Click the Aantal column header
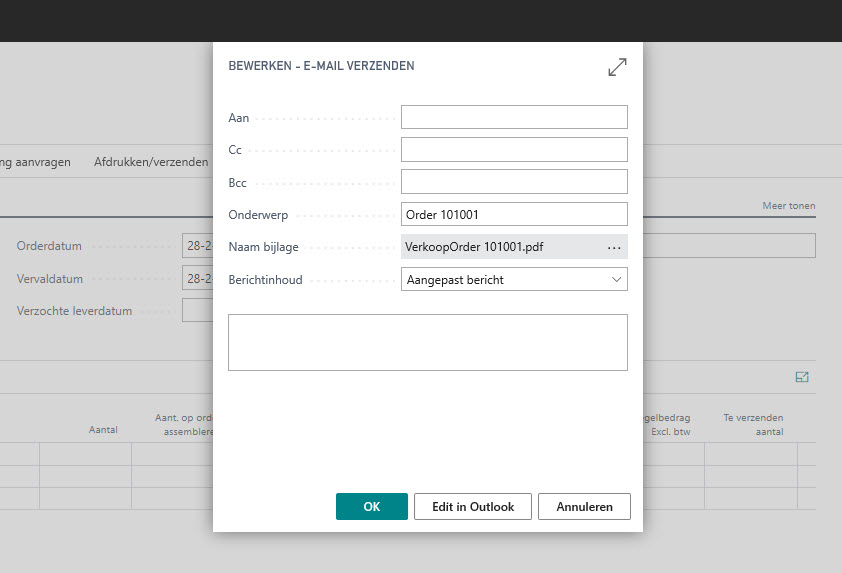 pos(102,430)
